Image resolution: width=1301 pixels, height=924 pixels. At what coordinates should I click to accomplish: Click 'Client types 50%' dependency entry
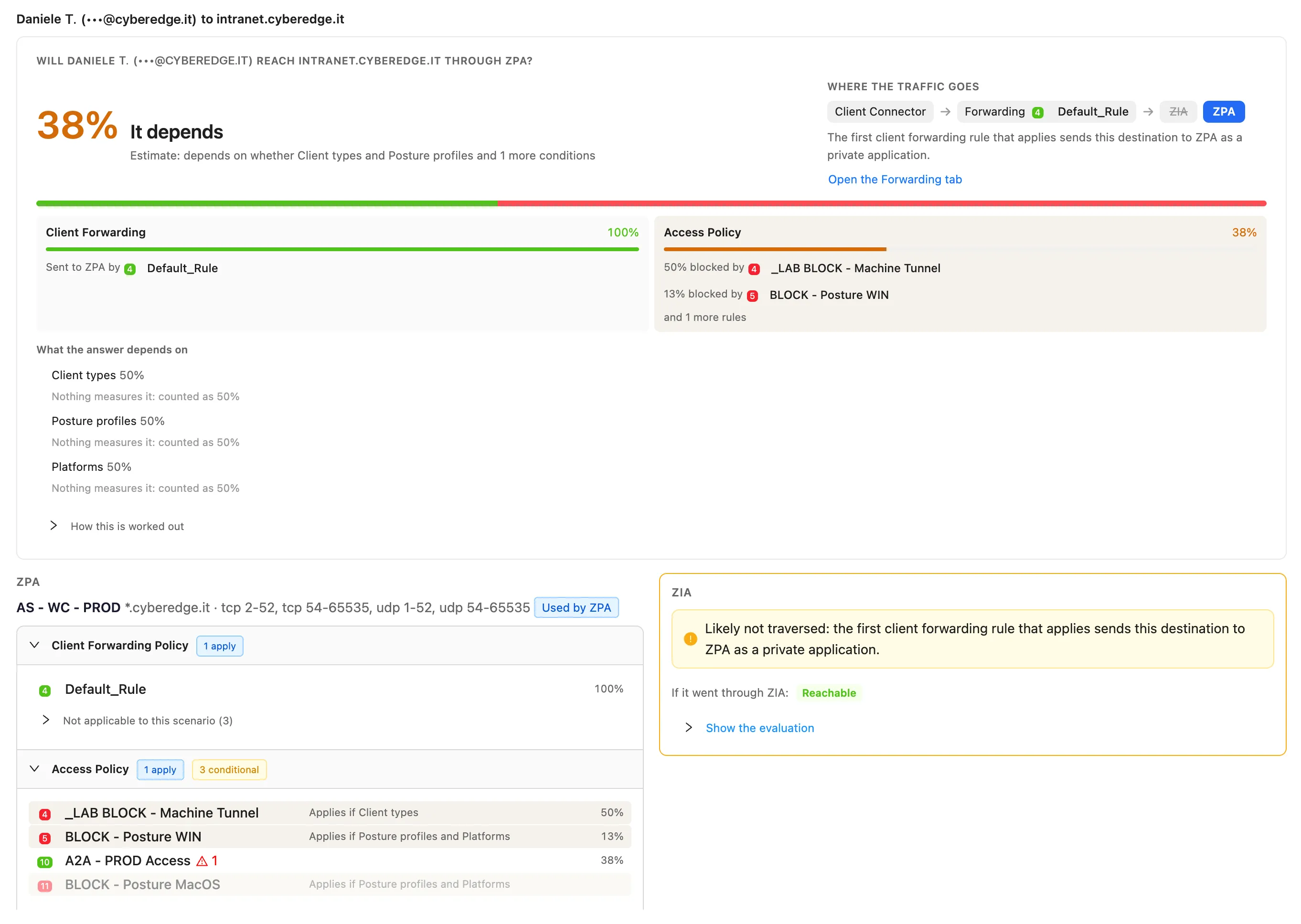97,375
